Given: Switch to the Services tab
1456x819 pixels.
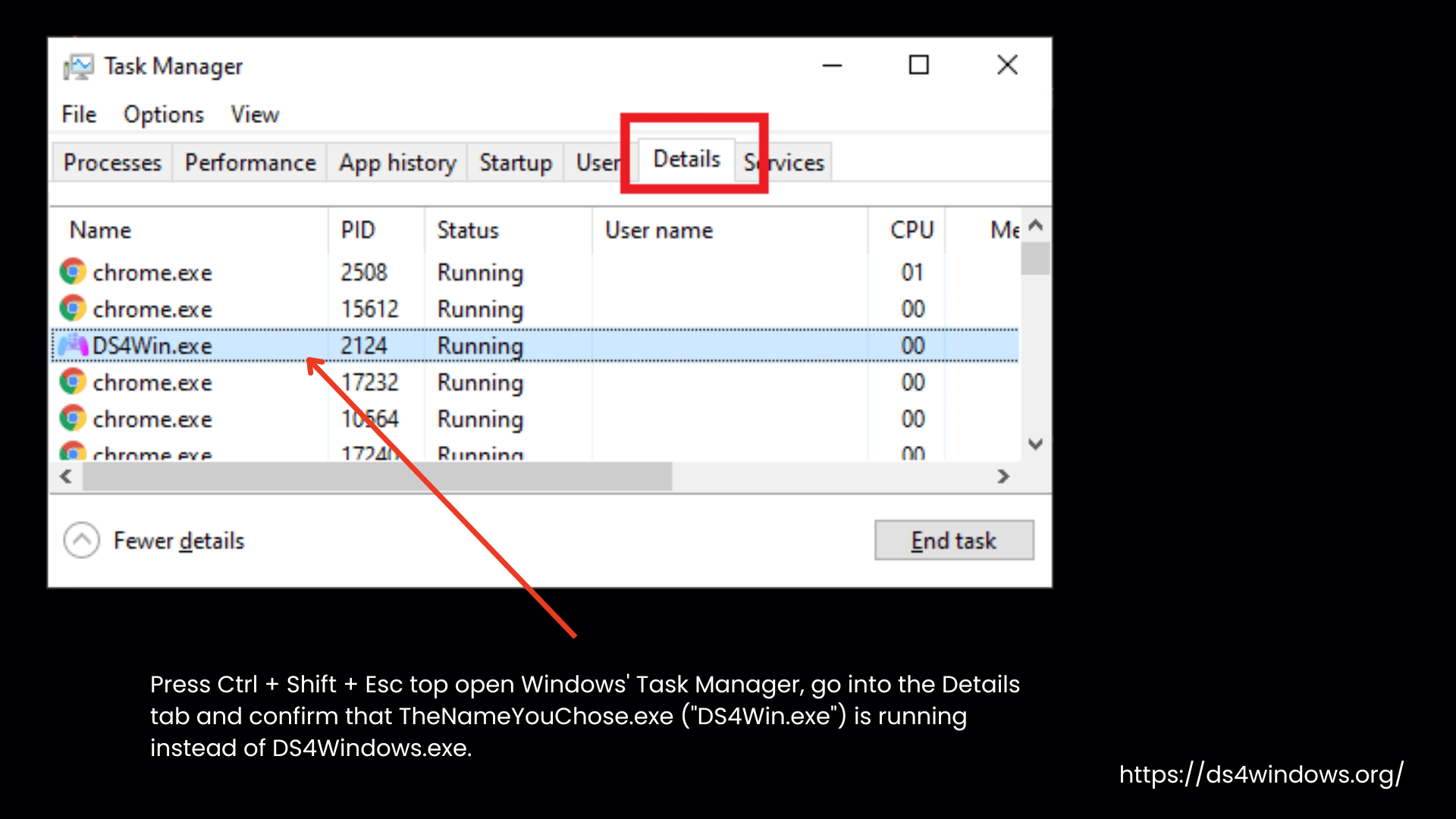Looking at the screenshot, I should 784,162.
